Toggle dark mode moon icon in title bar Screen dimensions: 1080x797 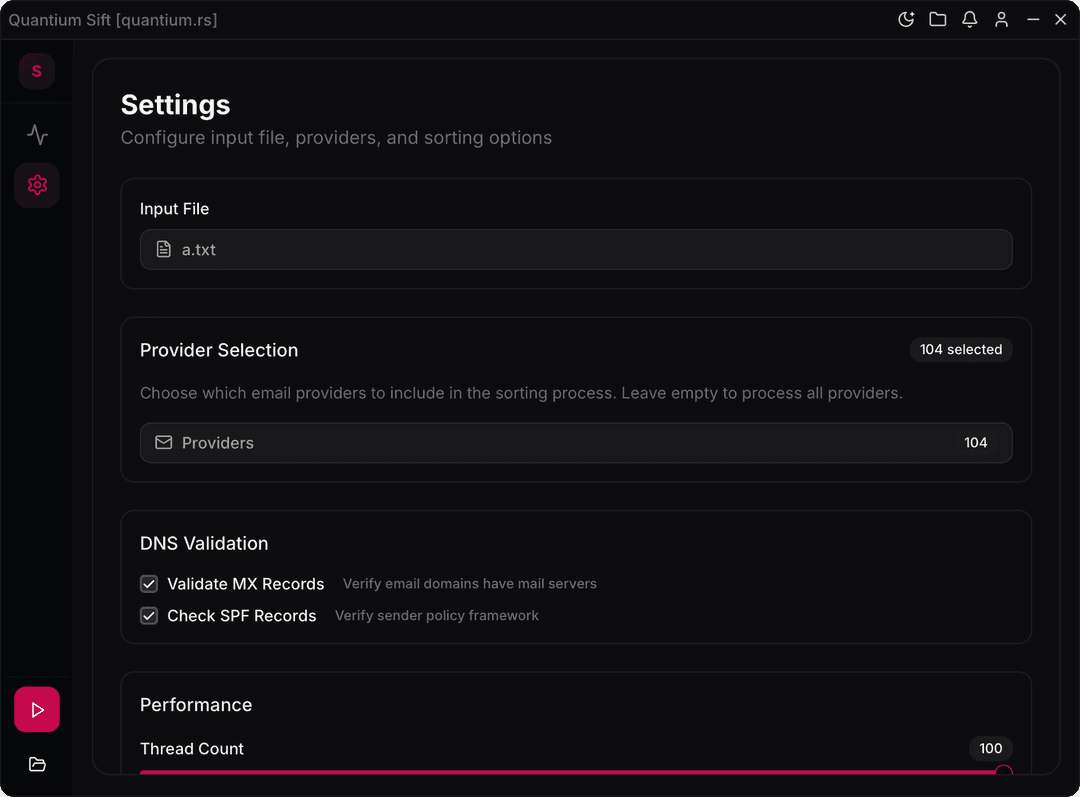coord(906,19)
